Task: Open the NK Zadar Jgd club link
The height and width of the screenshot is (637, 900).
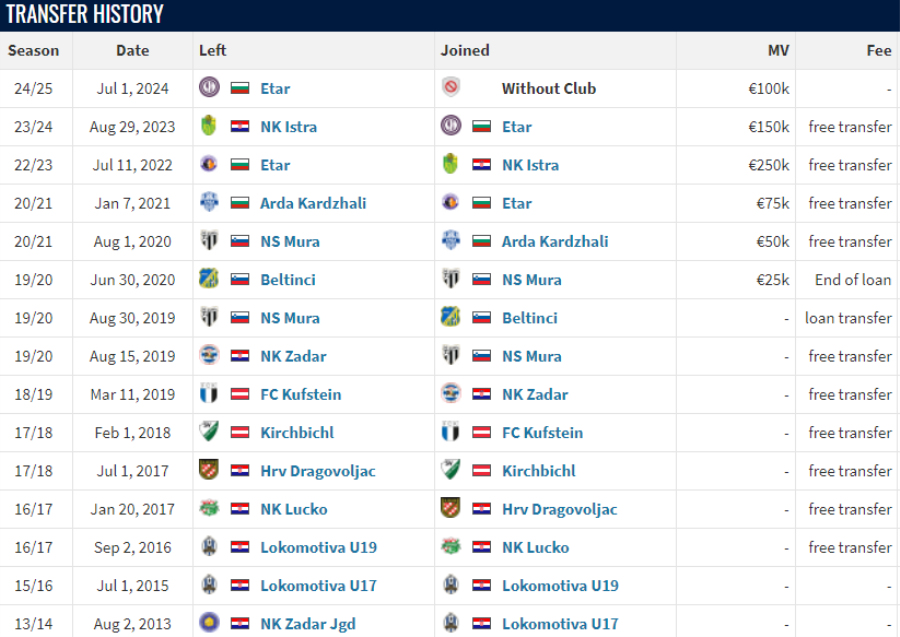Action: [x=308, y=624]
